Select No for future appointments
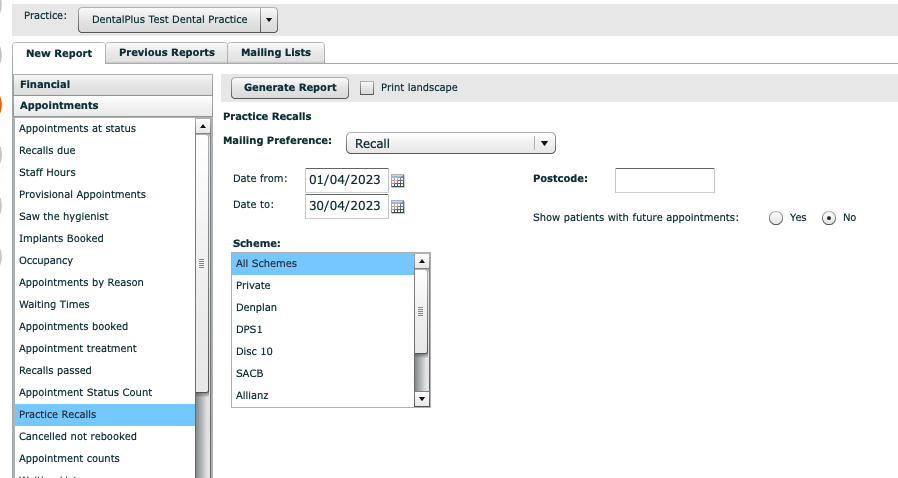Image resolution: width=898 pixels, height=478 pixels. tap(828, 218)
